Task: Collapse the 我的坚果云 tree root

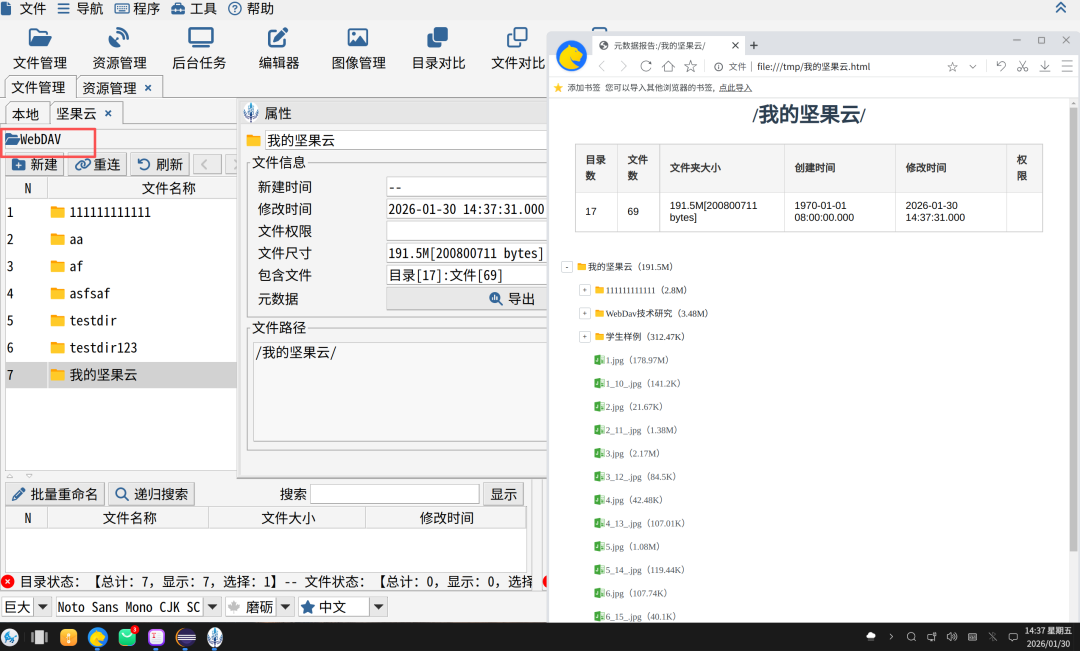Action: click(567, 267)
